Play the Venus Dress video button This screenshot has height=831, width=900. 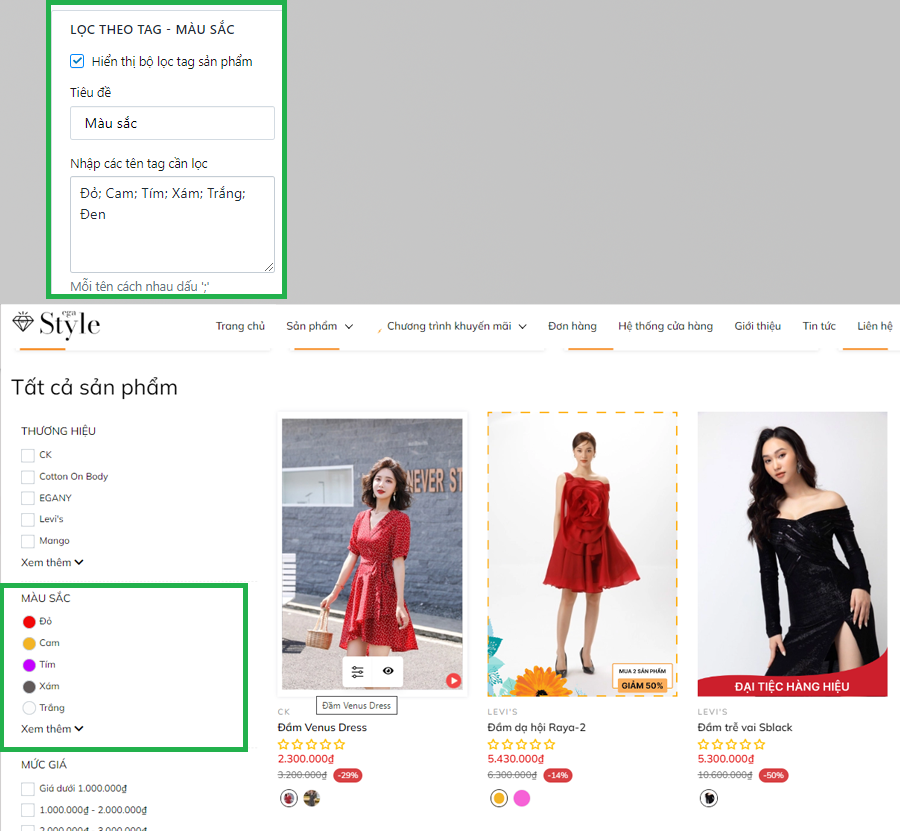(x=453, y=680)
